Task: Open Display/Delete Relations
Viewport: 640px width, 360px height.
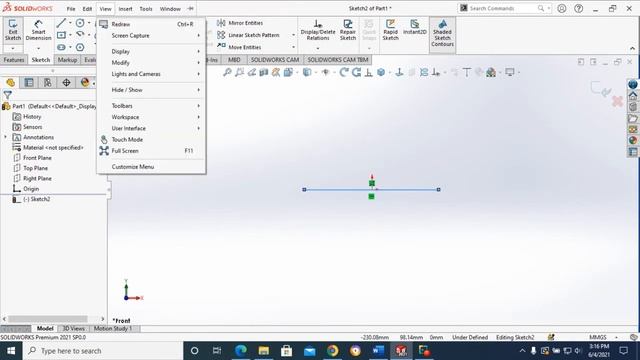Action: [x=318, y=30]
